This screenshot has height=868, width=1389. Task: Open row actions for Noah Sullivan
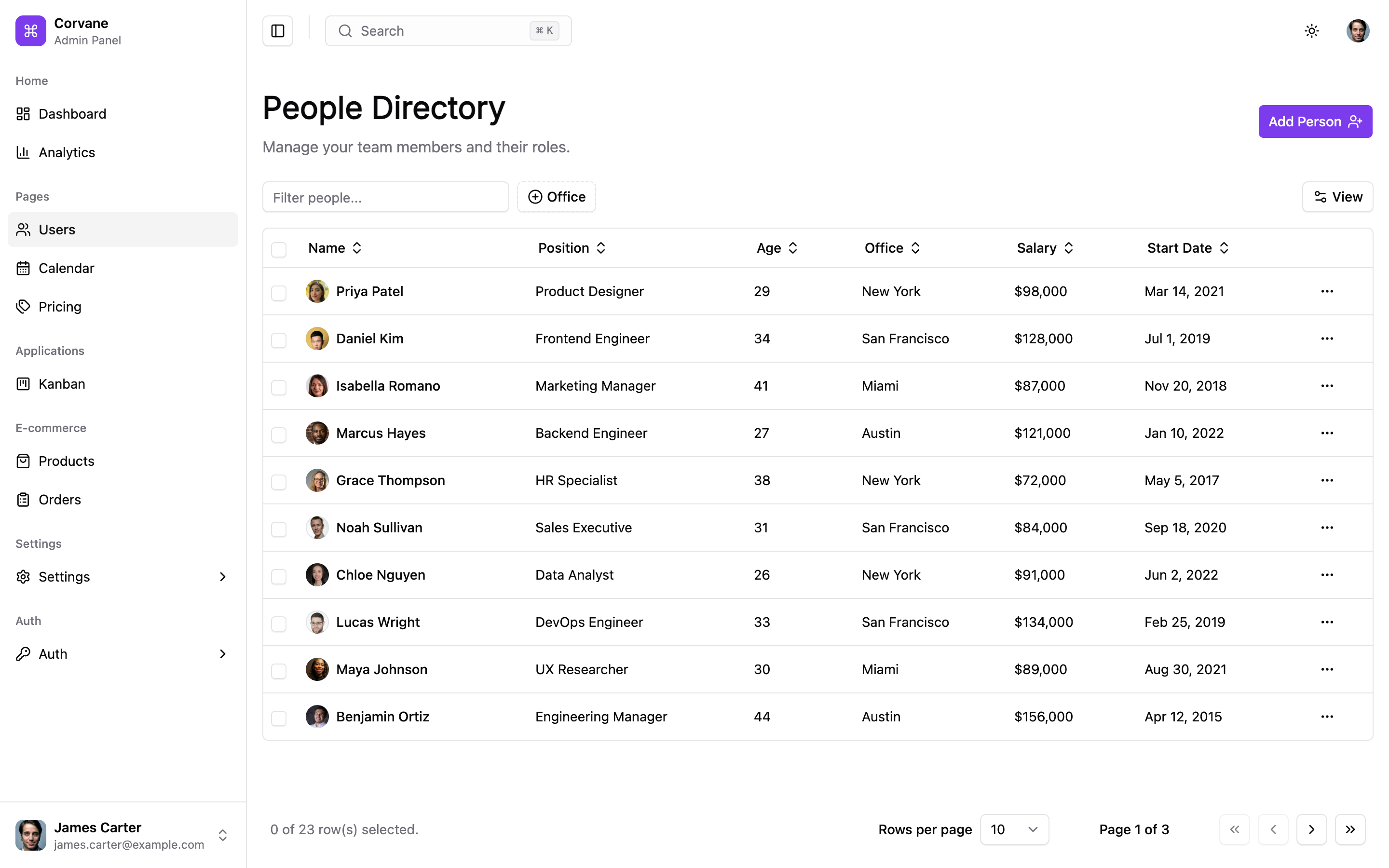pos(1327,528)
